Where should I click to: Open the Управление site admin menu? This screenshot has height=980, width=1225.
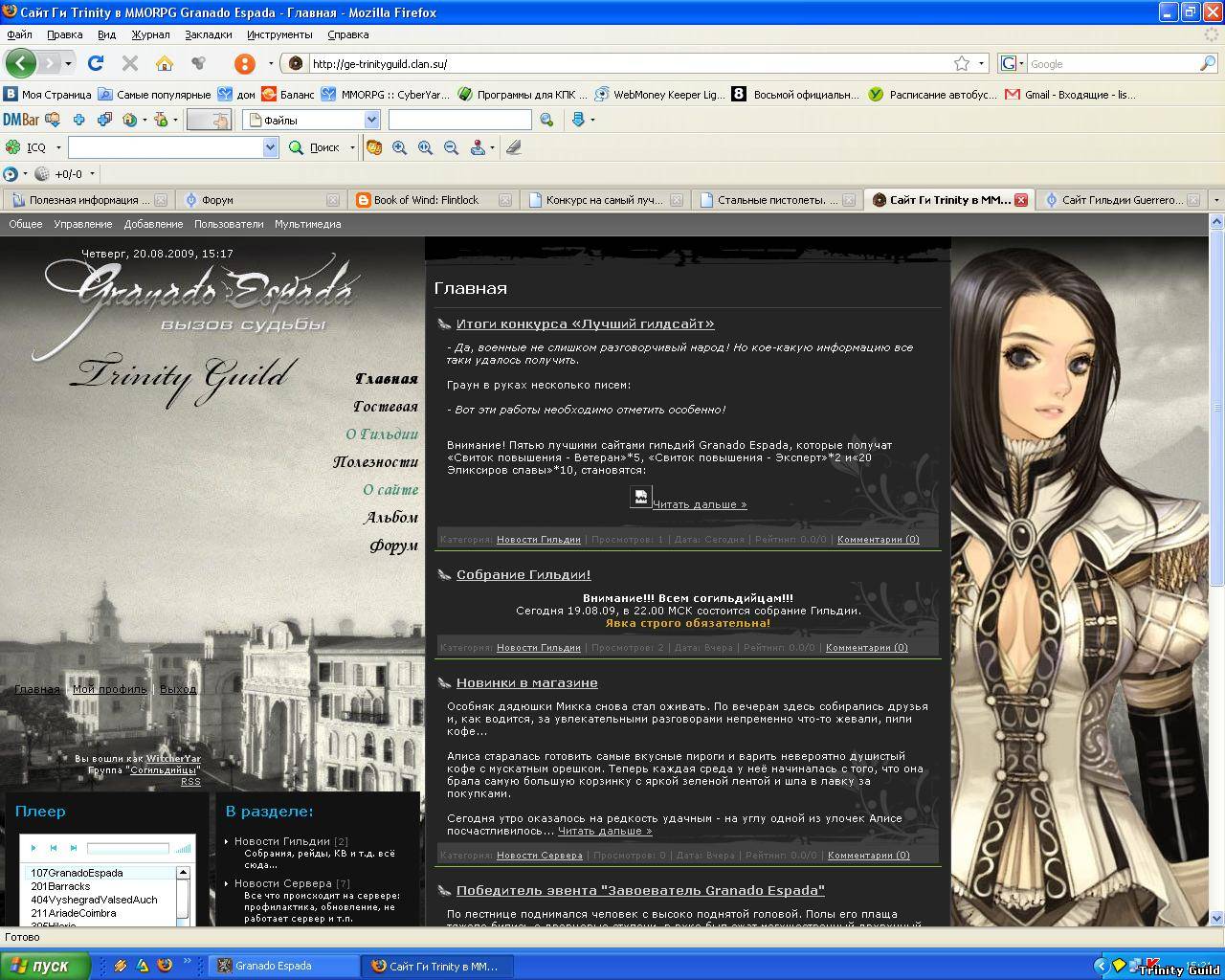(82, 224)
